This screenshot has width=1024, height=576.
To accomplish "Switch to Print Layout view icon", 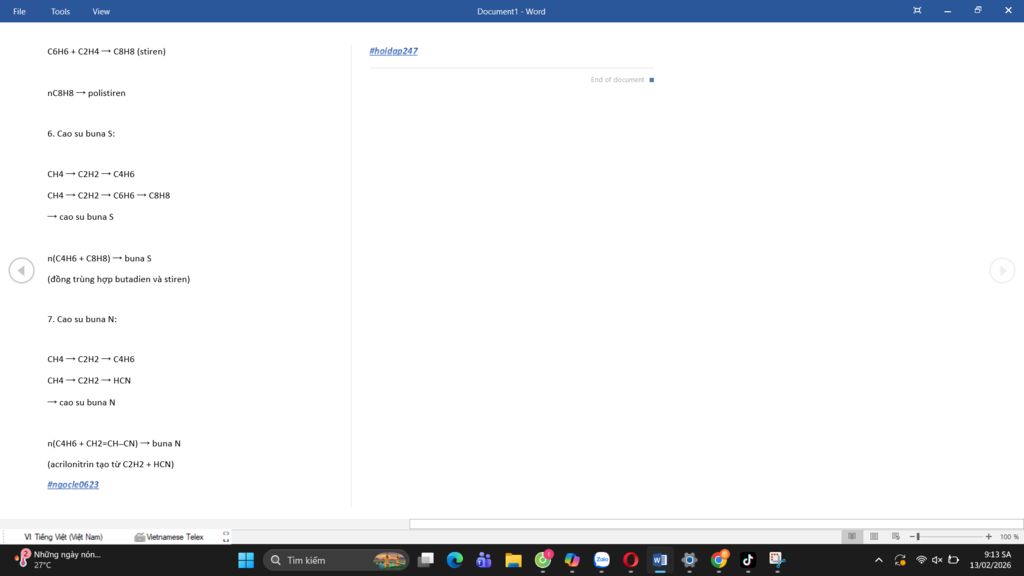I will 874,536.
